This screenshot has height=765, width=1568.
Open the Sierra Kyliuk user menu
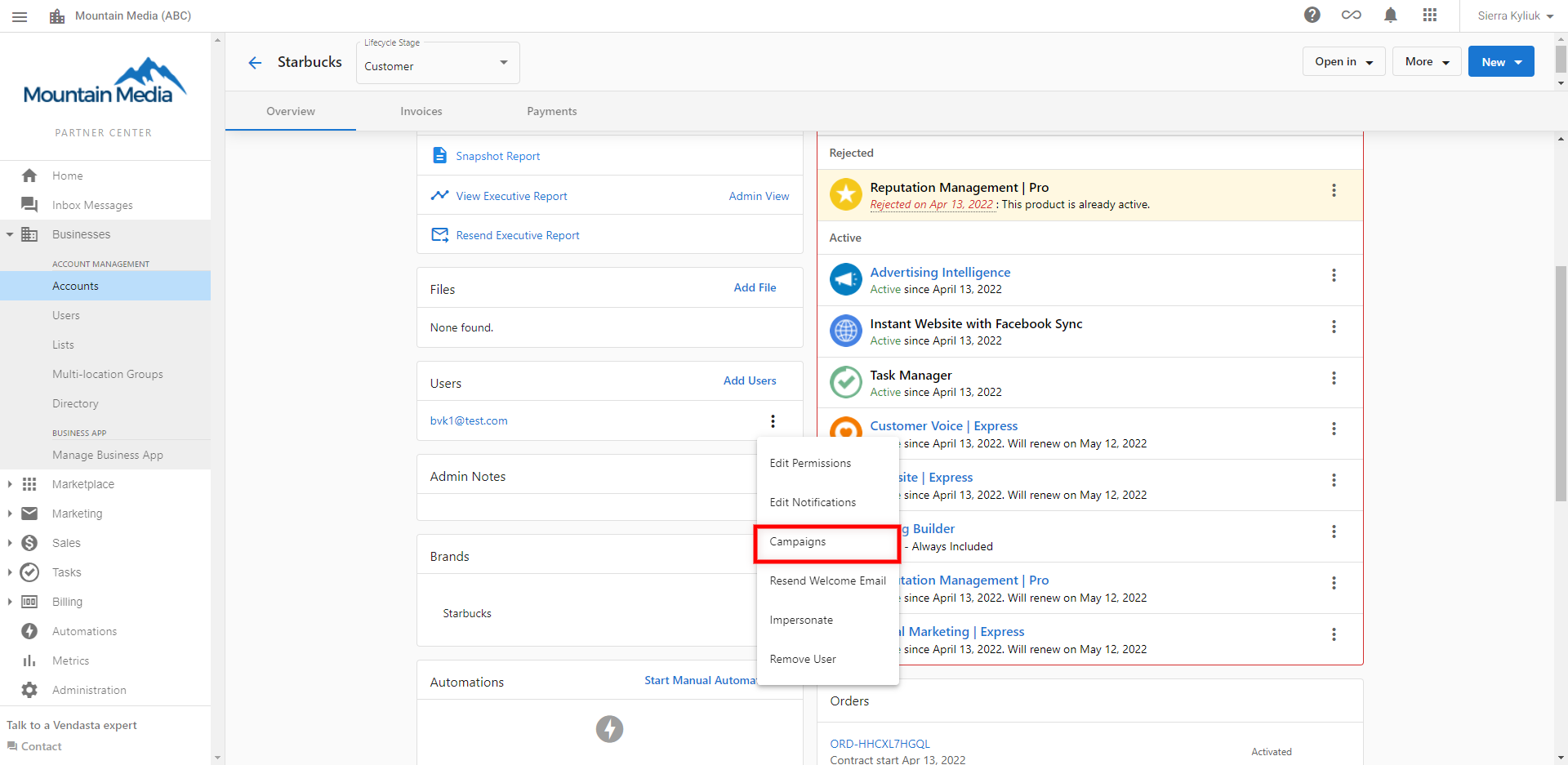(1515, 16)
